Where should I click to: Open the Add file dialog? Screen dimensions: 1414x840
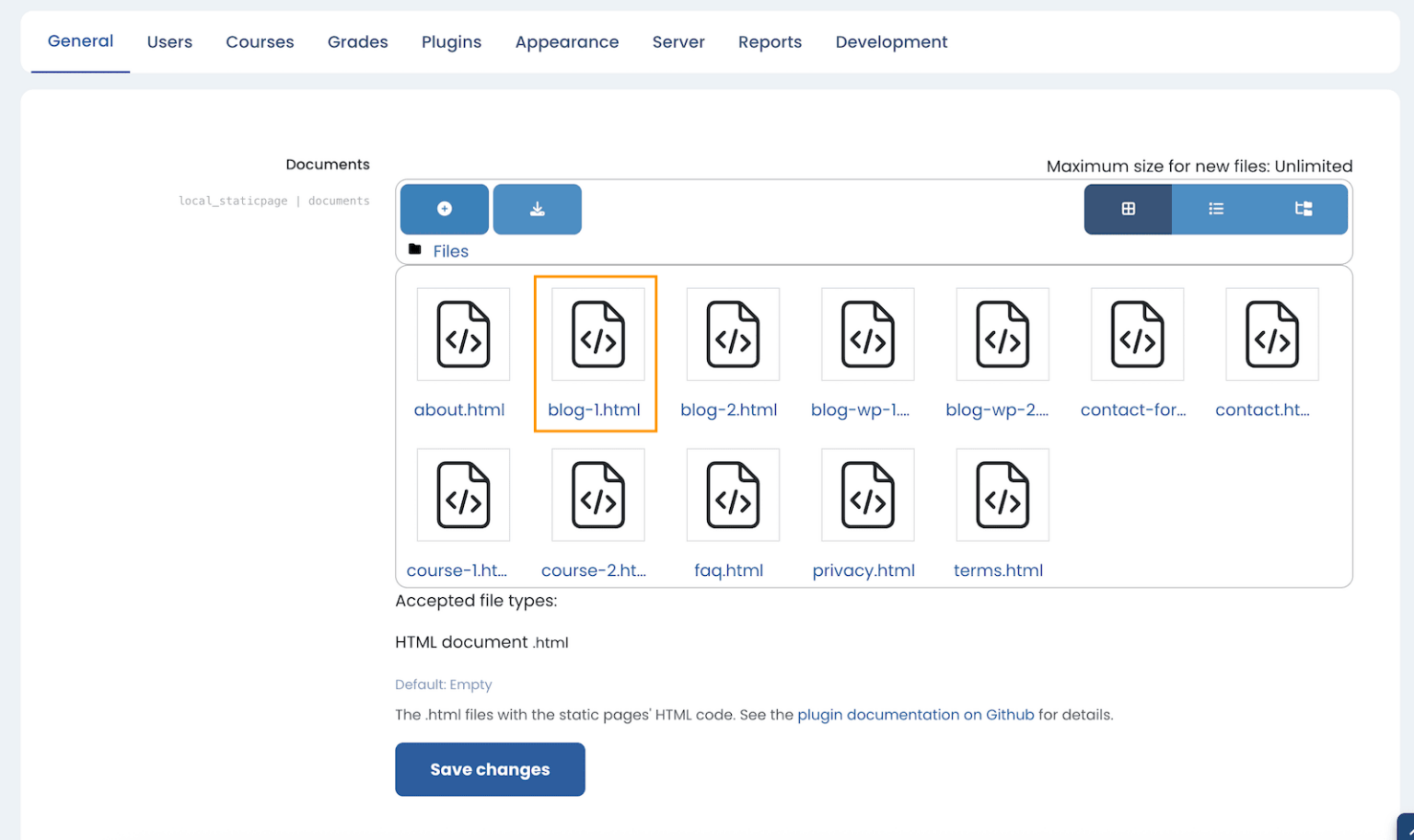(x=444, y=209)
